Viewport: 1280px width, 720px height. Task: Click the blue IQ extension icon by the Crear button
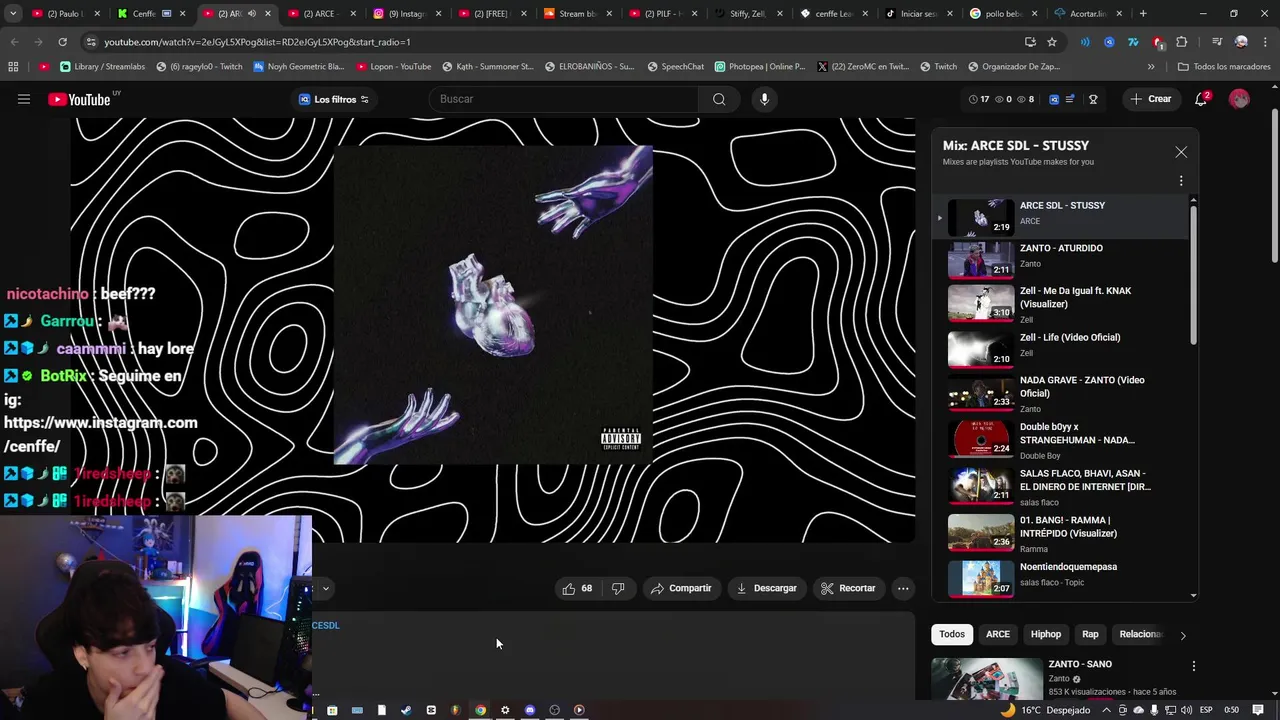point(1054,99)
